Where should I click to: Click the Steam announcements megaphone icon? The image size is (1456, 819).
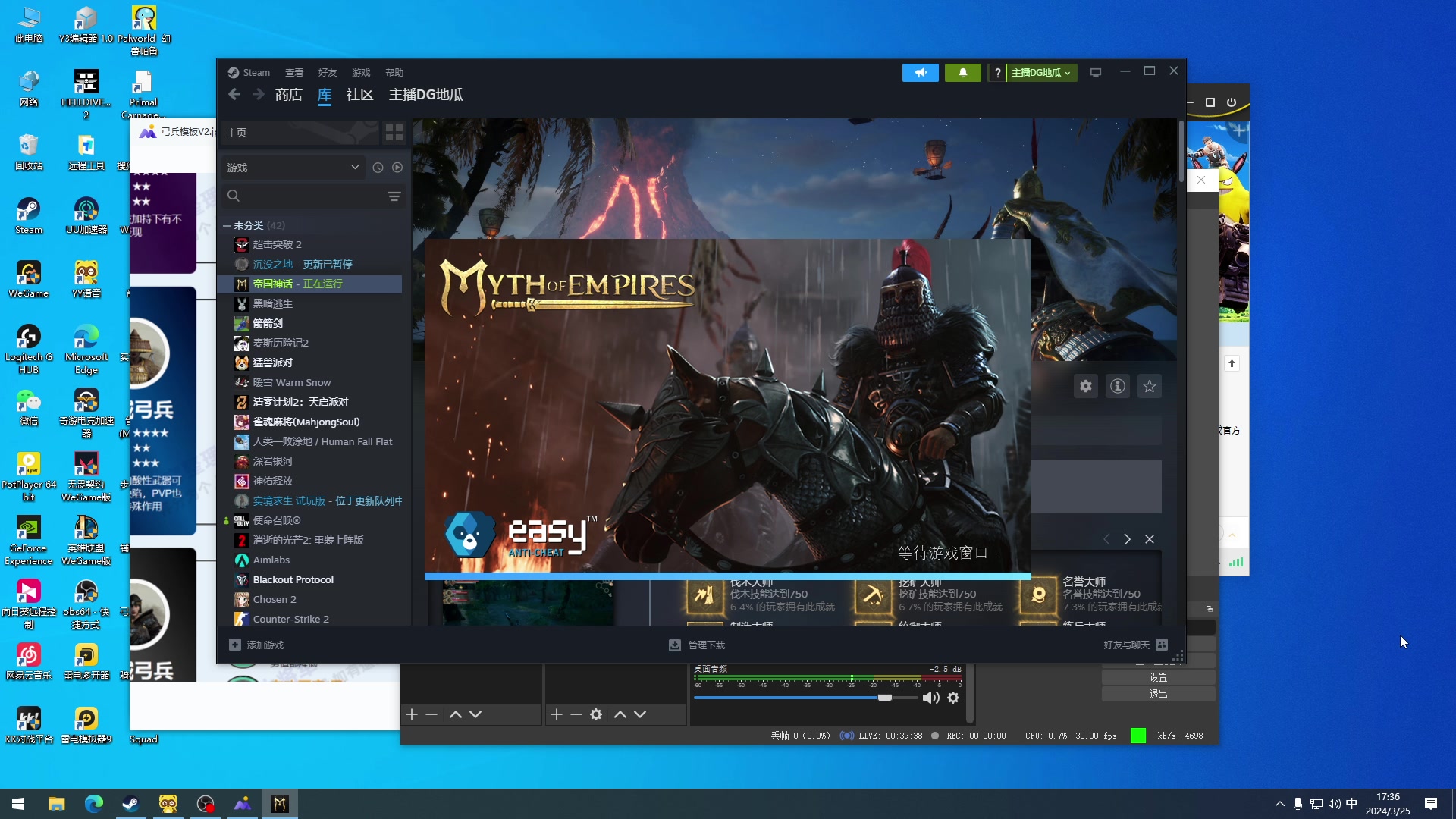(920, 73)
